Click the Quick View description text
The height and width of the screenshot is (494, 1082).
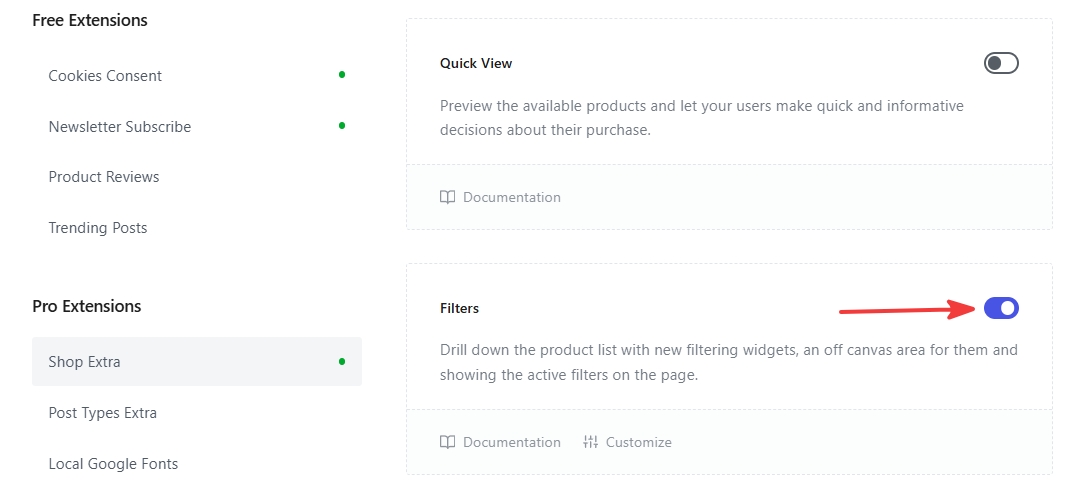tap(702, 117)
